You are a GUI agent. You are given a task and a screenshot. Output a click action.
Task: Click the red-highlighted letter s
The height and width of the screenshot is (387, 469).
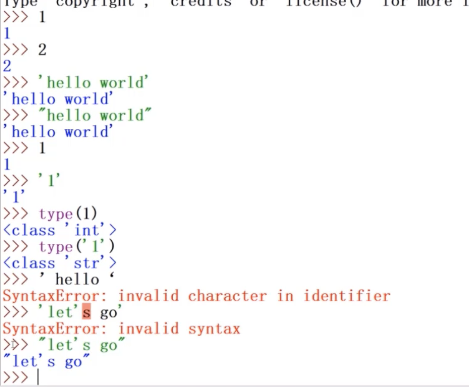[x=86, y=312]
